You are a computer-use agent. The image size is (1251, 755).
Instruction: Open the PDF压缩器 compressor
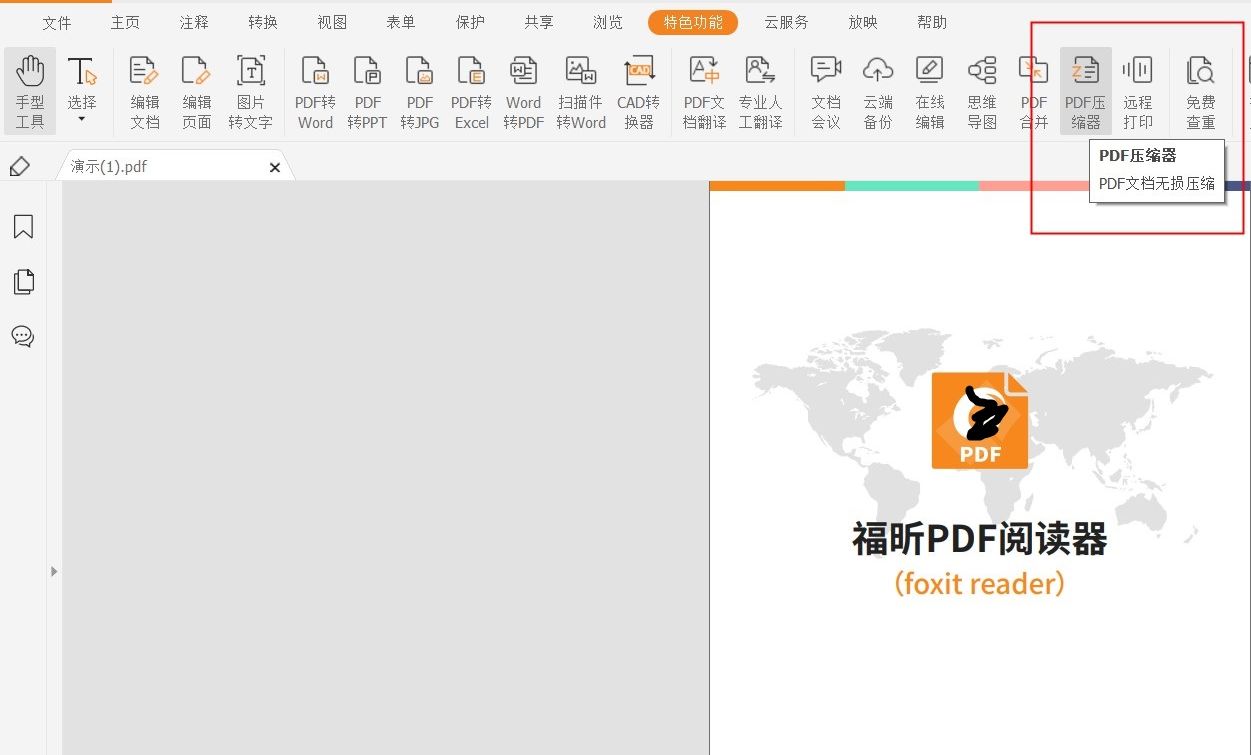point(1085,91)
